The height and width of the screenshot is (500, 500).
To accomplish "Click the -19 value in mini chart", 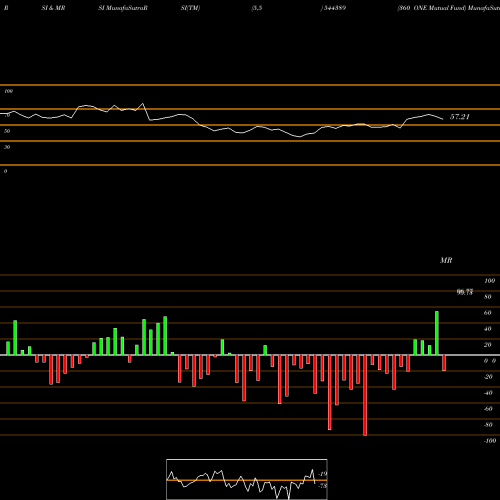I will click(x=323, y=474).
